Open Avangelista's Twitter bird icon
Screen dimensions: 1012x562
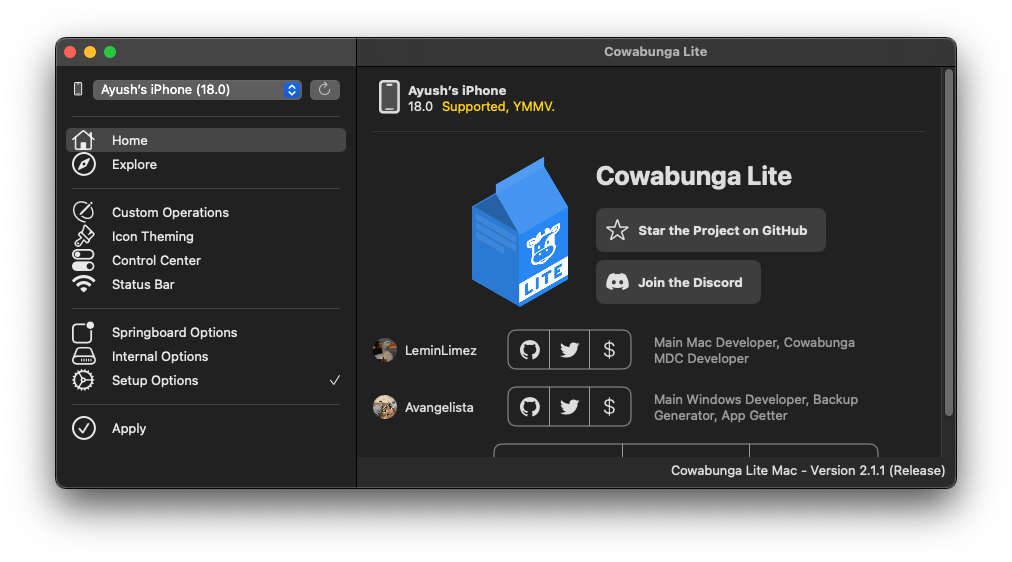[x=569, y=407]
